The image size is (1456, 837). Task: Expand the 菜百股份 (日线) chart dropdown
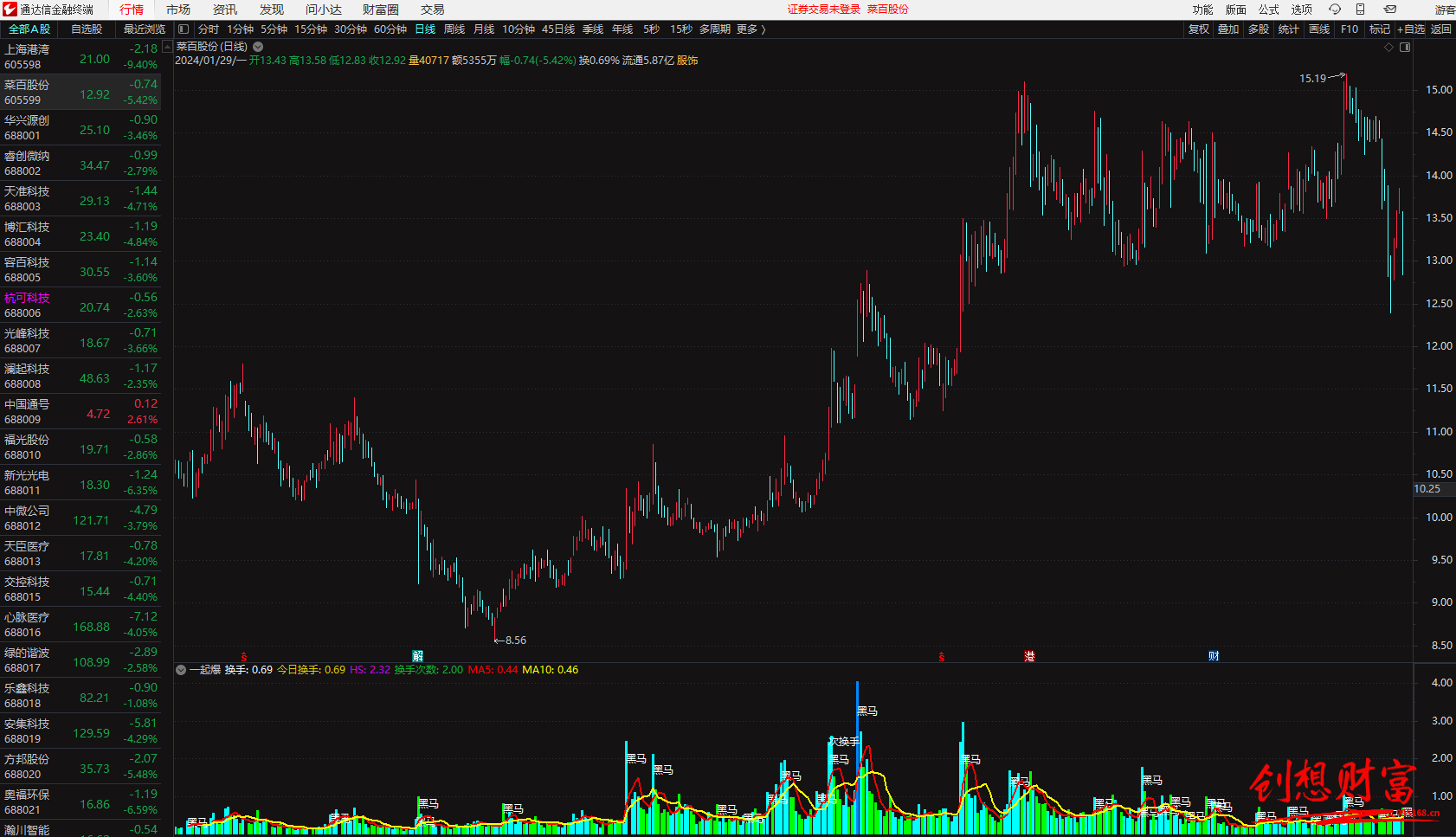pos(258,47)
